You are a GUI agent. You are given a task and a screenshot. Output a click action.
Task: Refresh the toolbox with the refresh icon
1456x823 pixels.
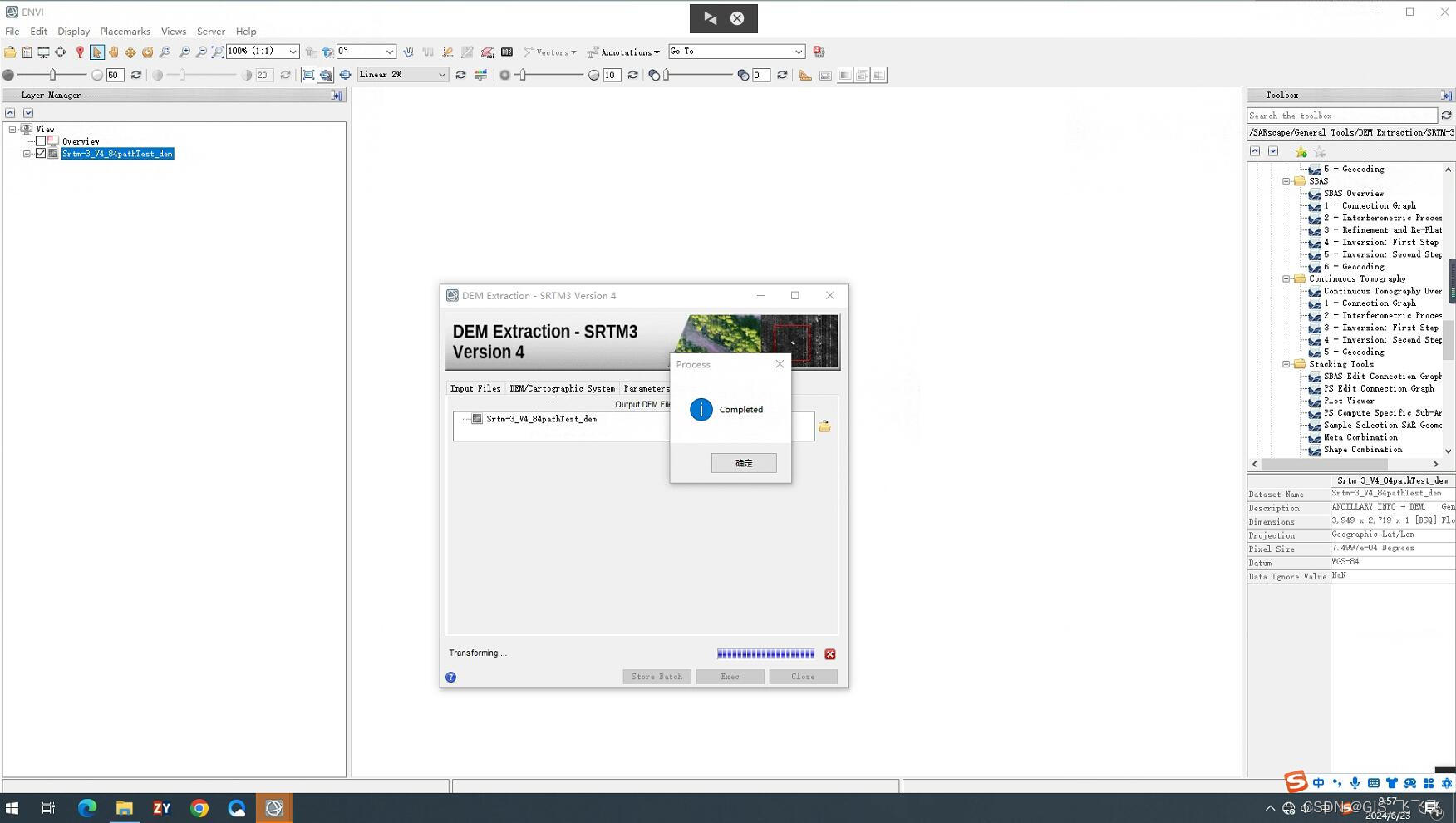pos(1446,115)
